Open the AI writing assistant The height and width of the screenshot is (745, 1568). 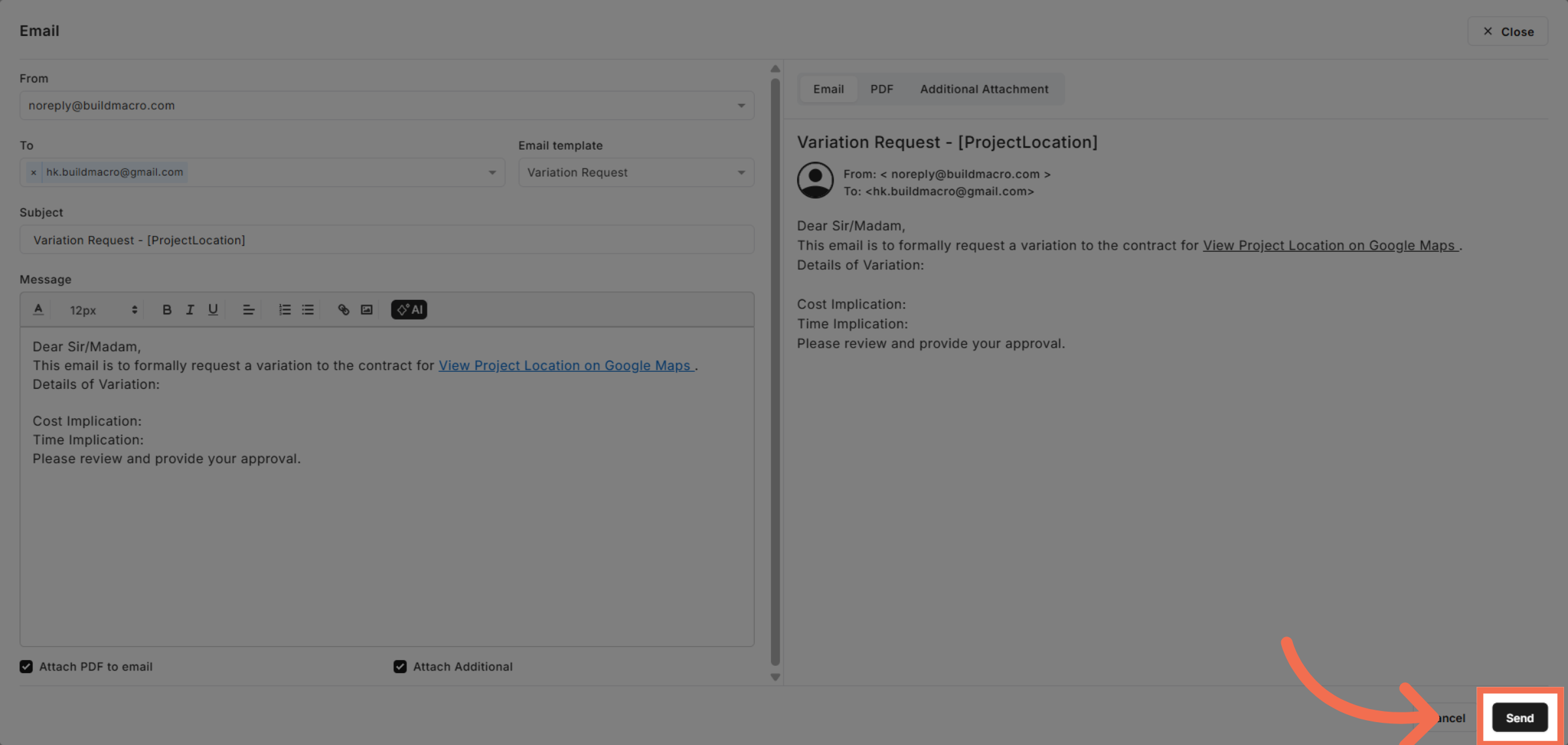(409, 309)
